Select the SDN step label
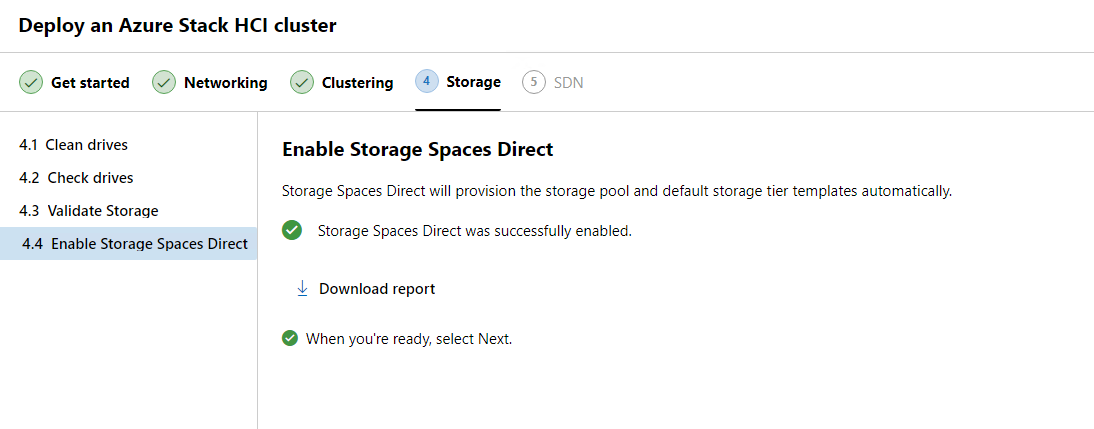 pos(568,83)
